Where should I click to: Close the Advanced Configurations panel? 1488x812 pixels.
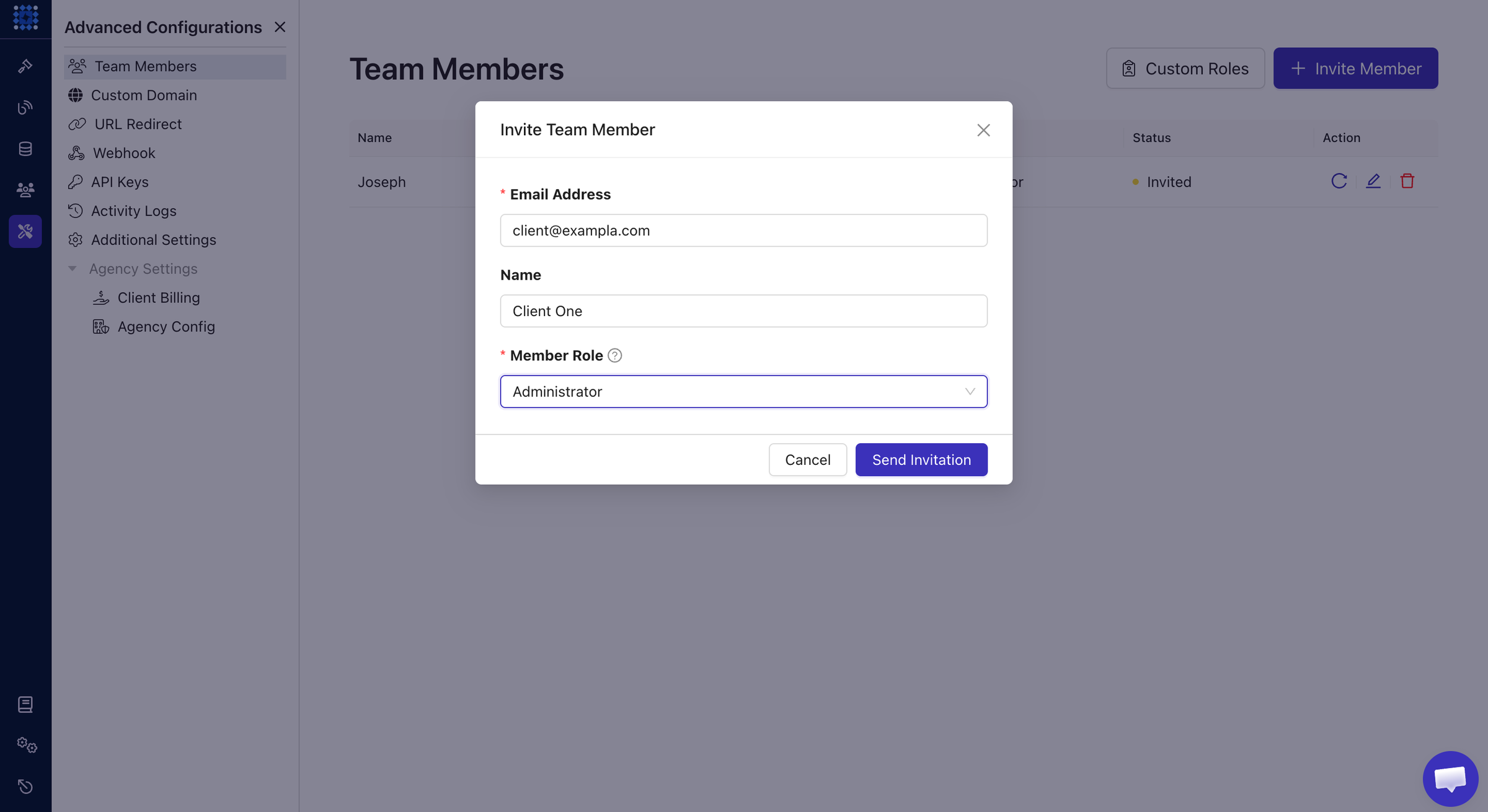click(280, 27)
